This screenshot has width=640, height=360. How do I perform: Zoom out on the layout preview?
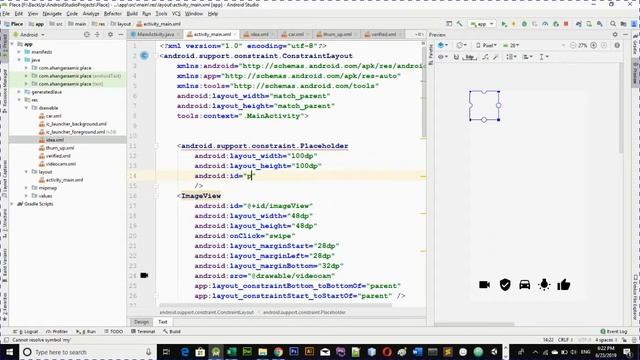point(573,45)
